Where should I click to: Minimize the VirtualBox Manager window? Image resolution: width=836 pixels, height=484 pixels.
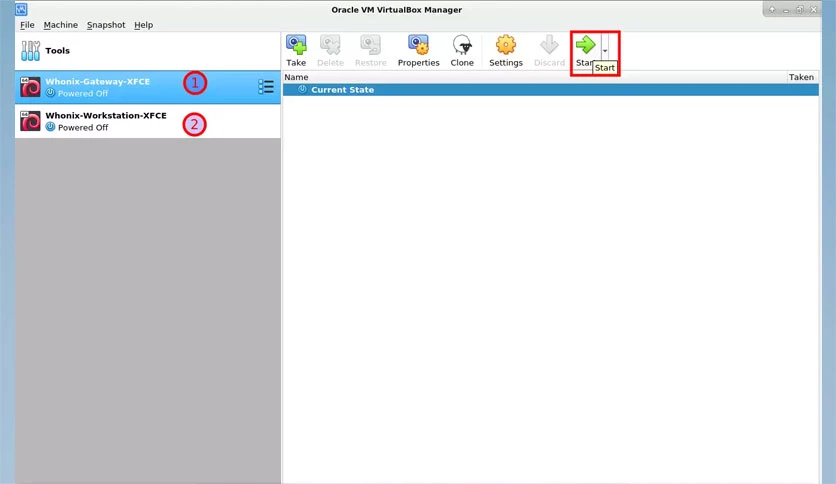point(785,10)
